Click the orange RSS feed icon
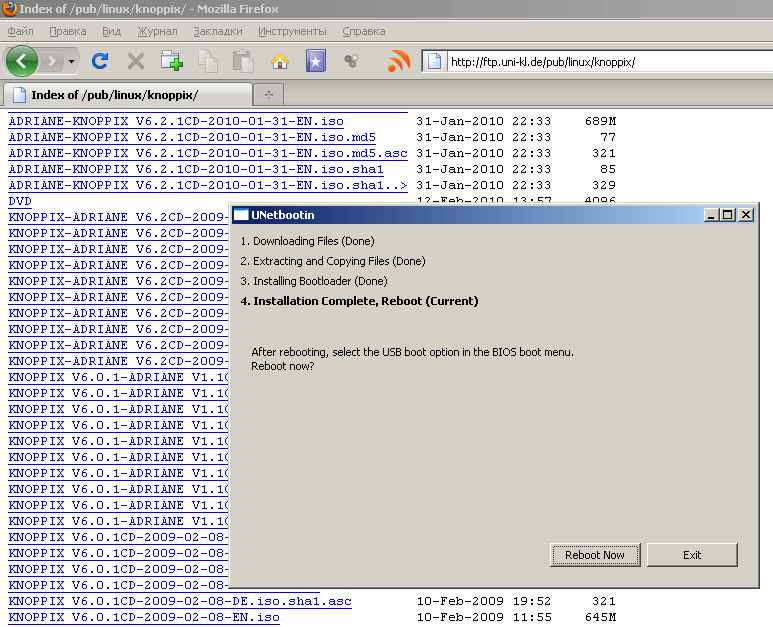The height and width of the screenshot is (627, 773). click(399, 62)
